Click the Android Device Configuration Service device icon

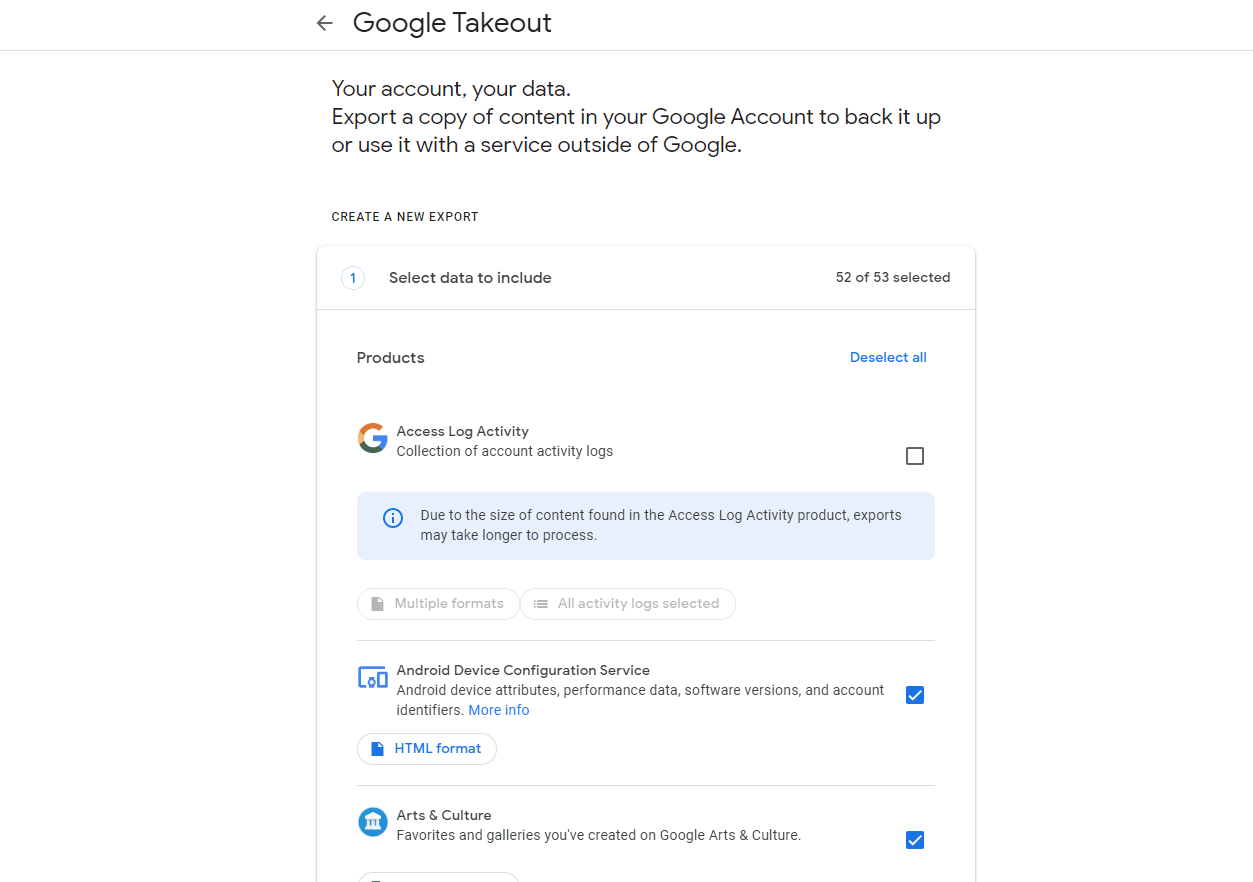pyautogui.click(x=372, y=677)
